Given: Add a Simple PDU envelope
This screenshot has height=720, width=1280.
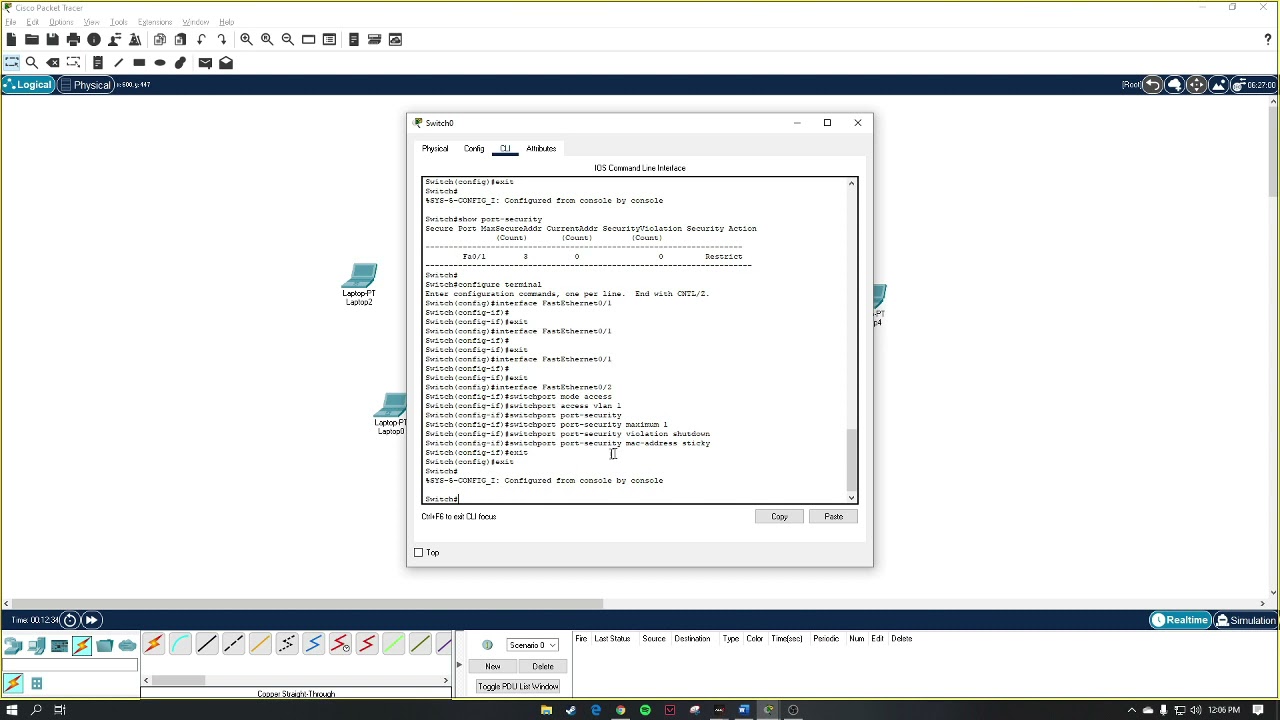Looking at the screenshot, I should [205, 63].
